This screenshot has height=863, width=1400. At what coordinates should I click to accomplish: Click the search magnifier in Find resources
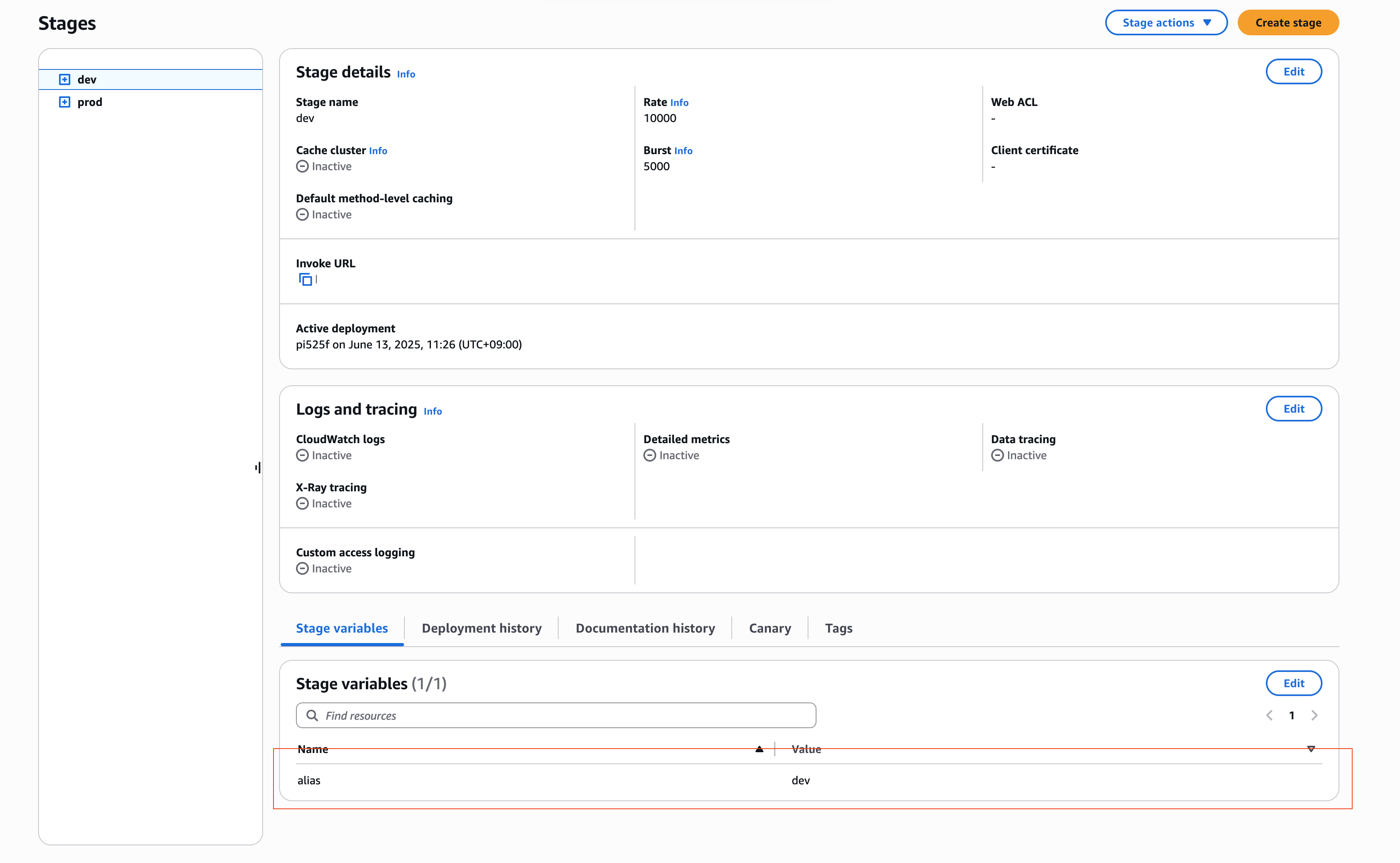312,715
